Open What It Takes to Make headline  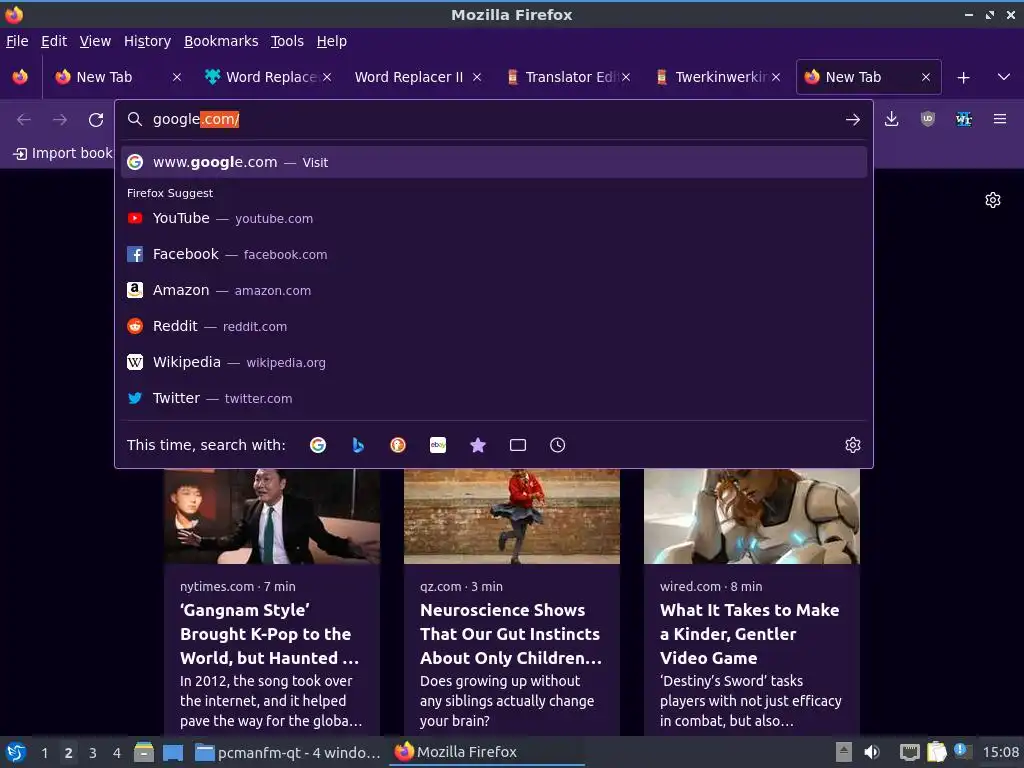pyautogui.click(x=750, y=634)
